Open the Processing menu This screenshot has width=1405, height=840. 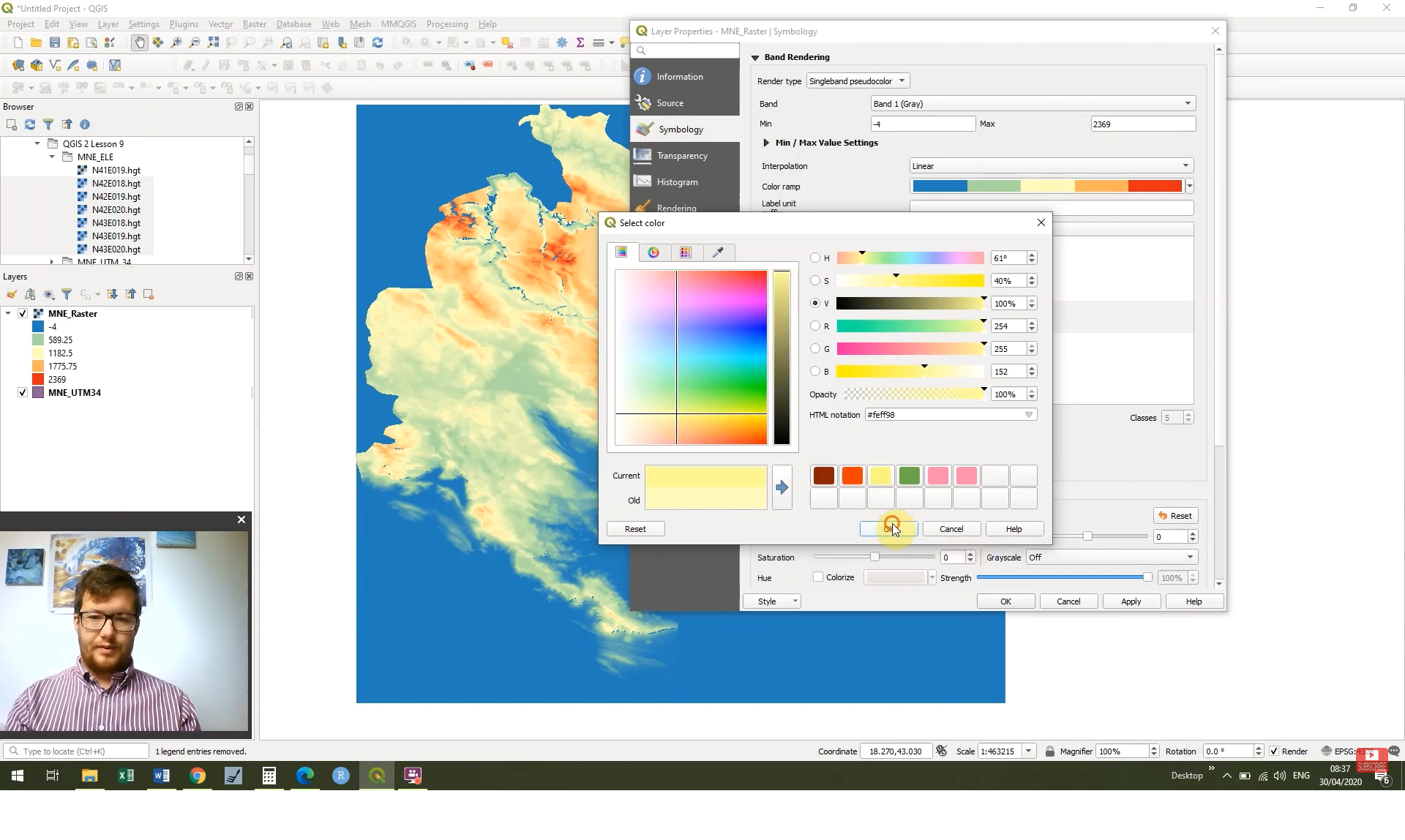pos(447,23)
